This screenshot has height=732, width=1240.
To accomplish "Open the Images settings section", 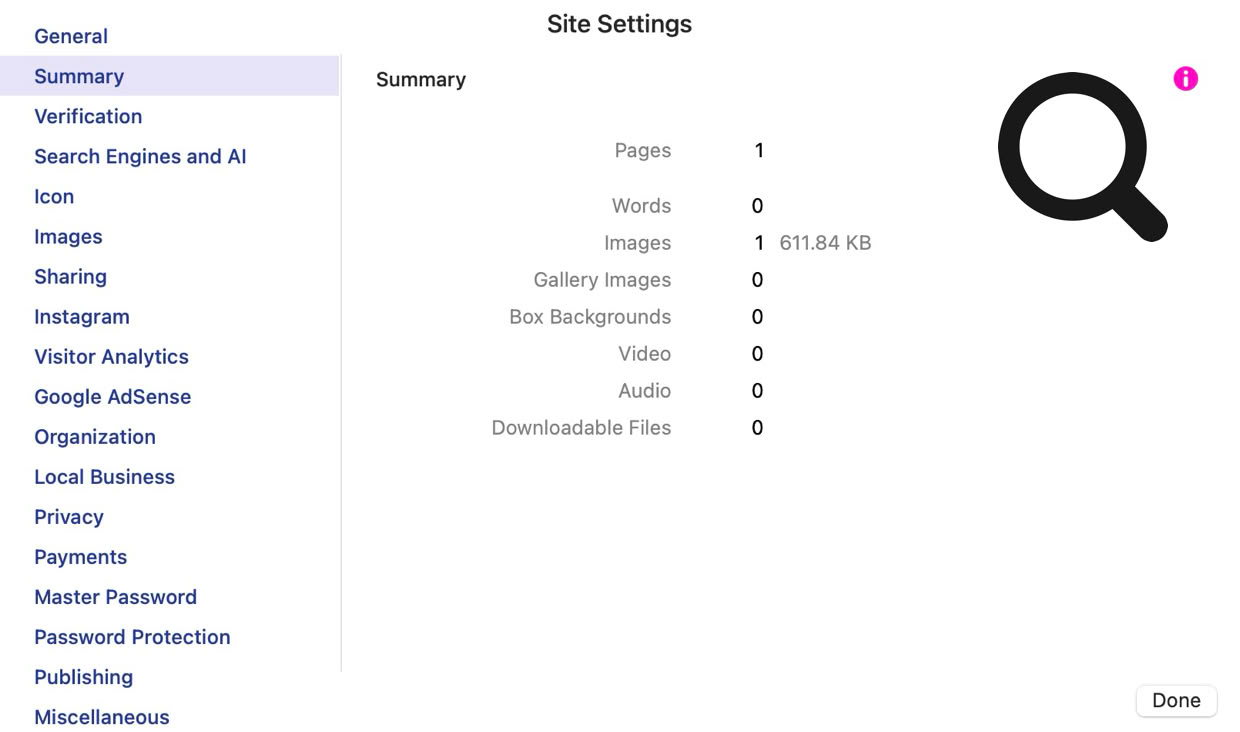I will click(x=68, y=236).
